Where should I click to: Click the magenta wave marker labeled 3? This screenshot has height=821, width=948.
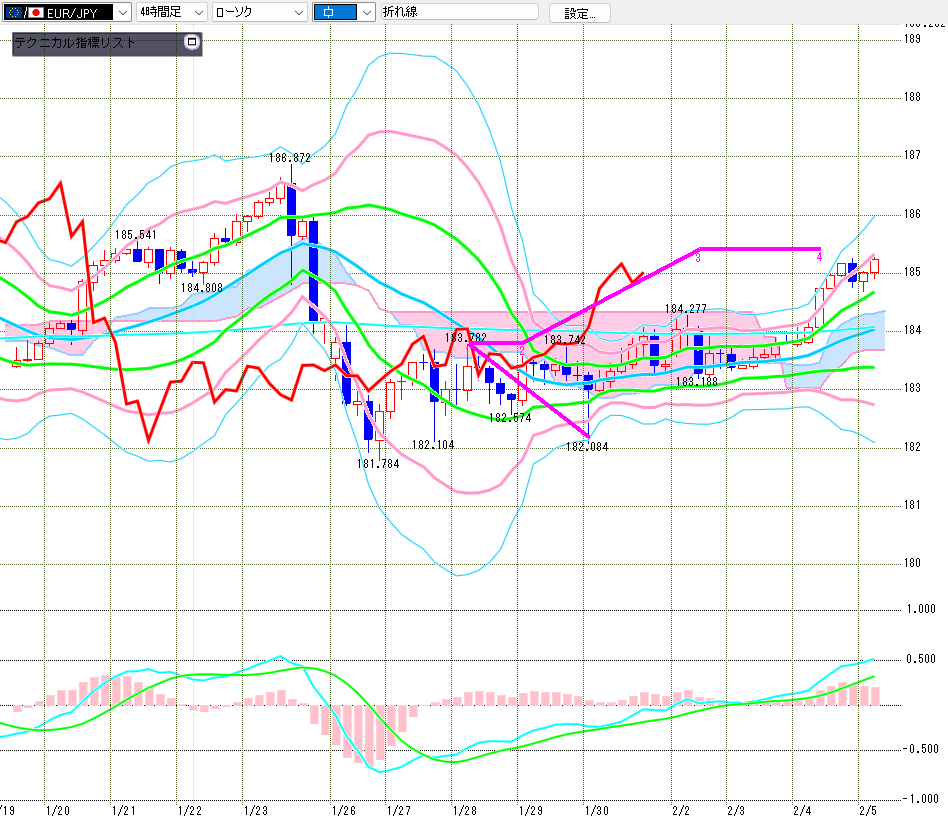coord(697,258)
